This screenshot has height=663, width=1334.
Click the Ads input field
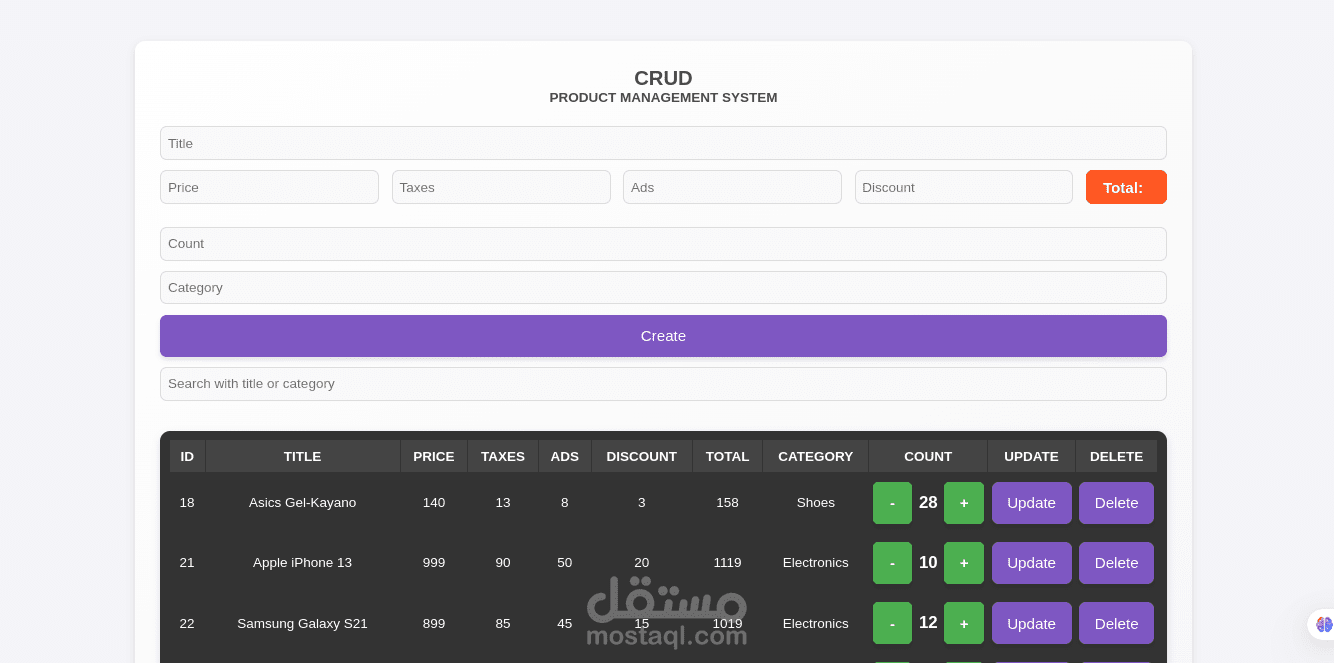[732, 187]
